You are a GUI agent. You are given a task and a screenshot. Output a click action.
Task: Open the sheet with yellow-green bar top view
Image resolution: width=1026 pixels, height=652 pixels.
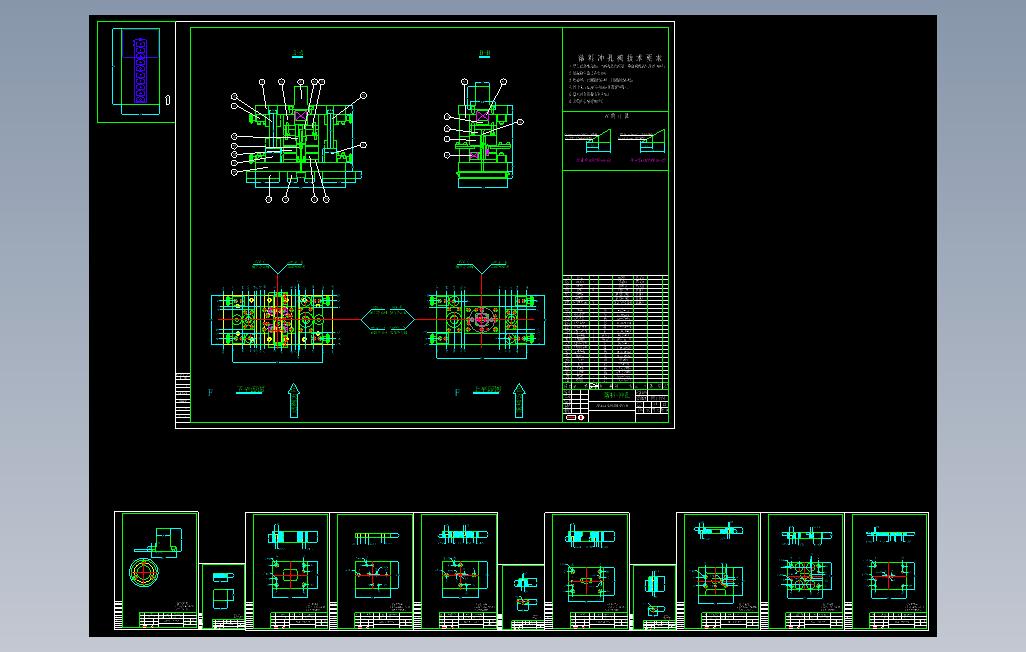coord(372,571)
